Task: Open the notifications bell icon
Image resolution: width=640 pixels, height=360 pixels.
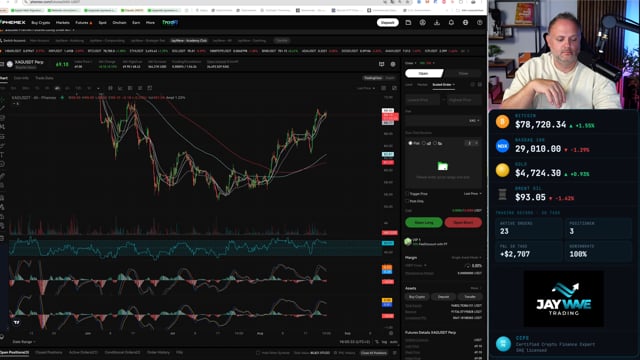Action: click(451, 23)
